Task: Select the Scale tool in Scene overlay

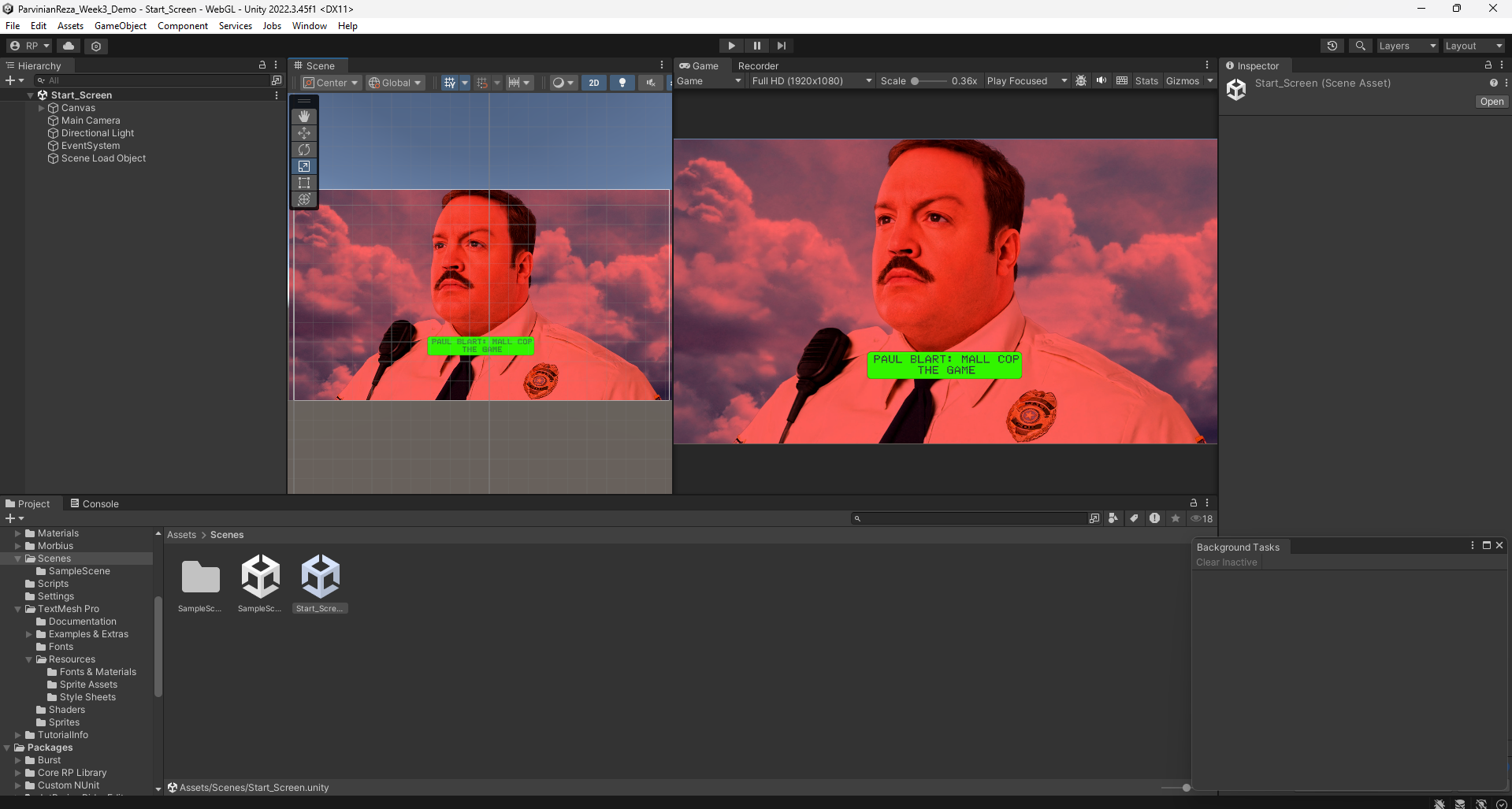Action: coord(304,166)
